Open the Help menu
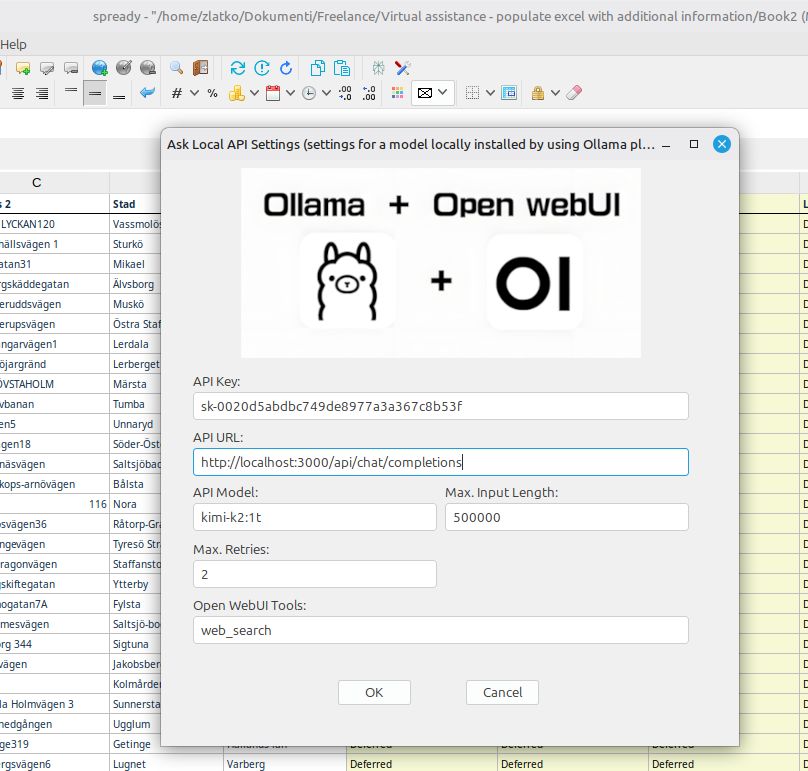Image resolution: width=808 pixels, height=771 pixels. pos(14,44)
